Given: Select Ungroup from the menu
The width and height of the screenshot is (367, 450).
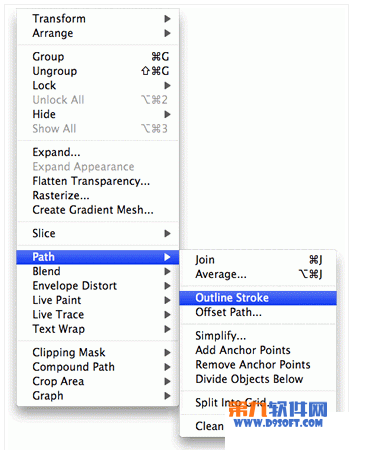Looking at the screenshot, I should (x=98, y=71).
